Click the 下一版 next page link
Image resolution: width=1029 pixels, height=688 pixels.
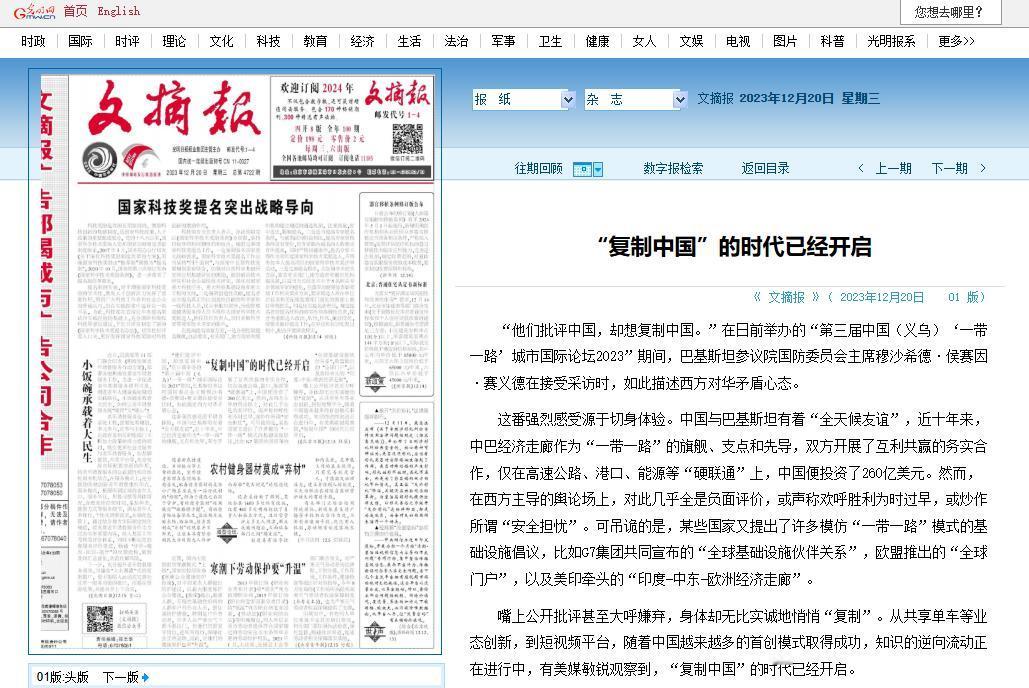click(x=121, y=677)
